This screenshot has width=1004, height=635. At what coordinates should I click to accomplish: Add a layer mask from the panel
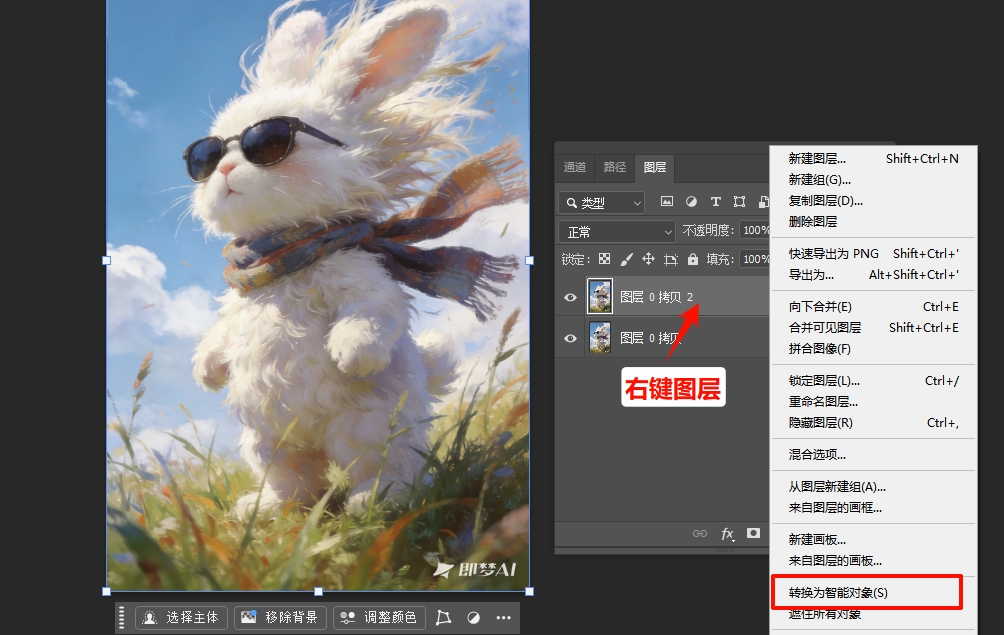pos(753,533)
